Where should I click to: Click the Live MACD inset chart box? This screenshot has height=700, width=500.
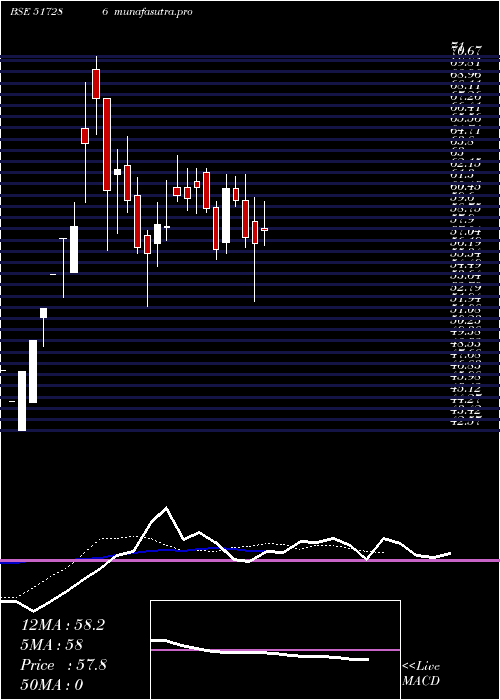(x=275, y=650)
